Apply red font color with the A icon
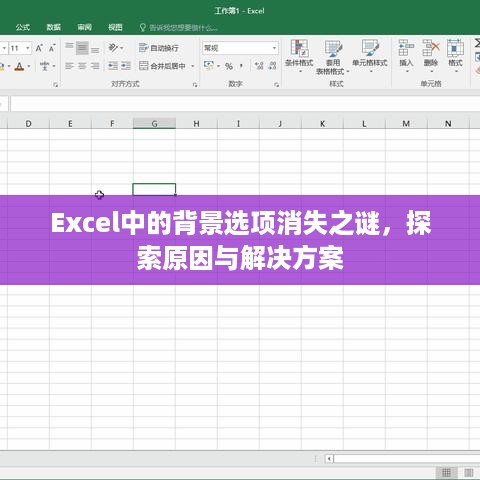The image size is (480, 480). [x=19, y=66]
